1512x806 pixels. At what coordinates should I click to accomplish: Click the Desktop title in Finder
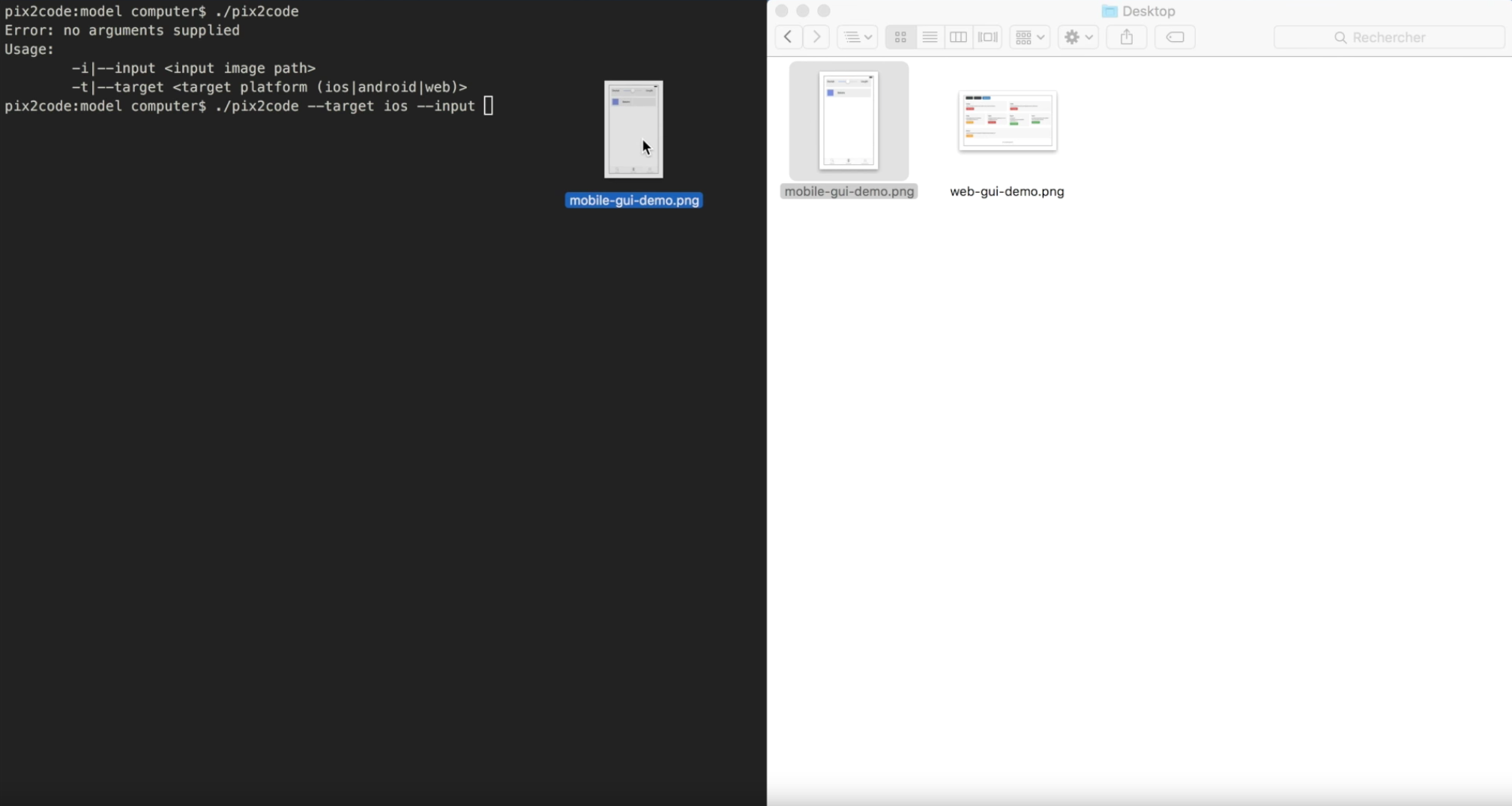(x=1148, y=11)
